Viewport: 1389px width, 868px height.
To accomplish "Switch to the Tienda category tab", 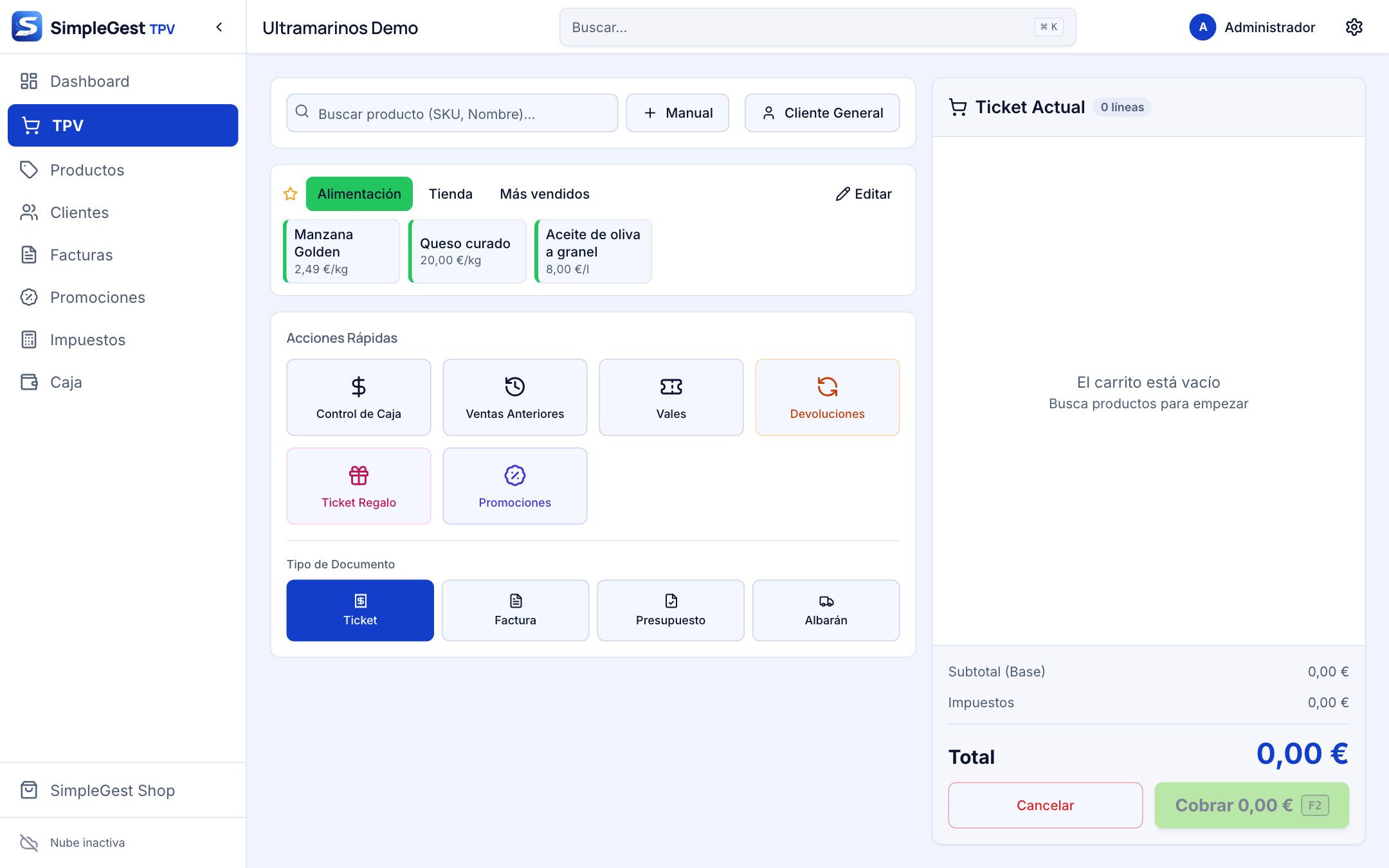I will [450, 194].
